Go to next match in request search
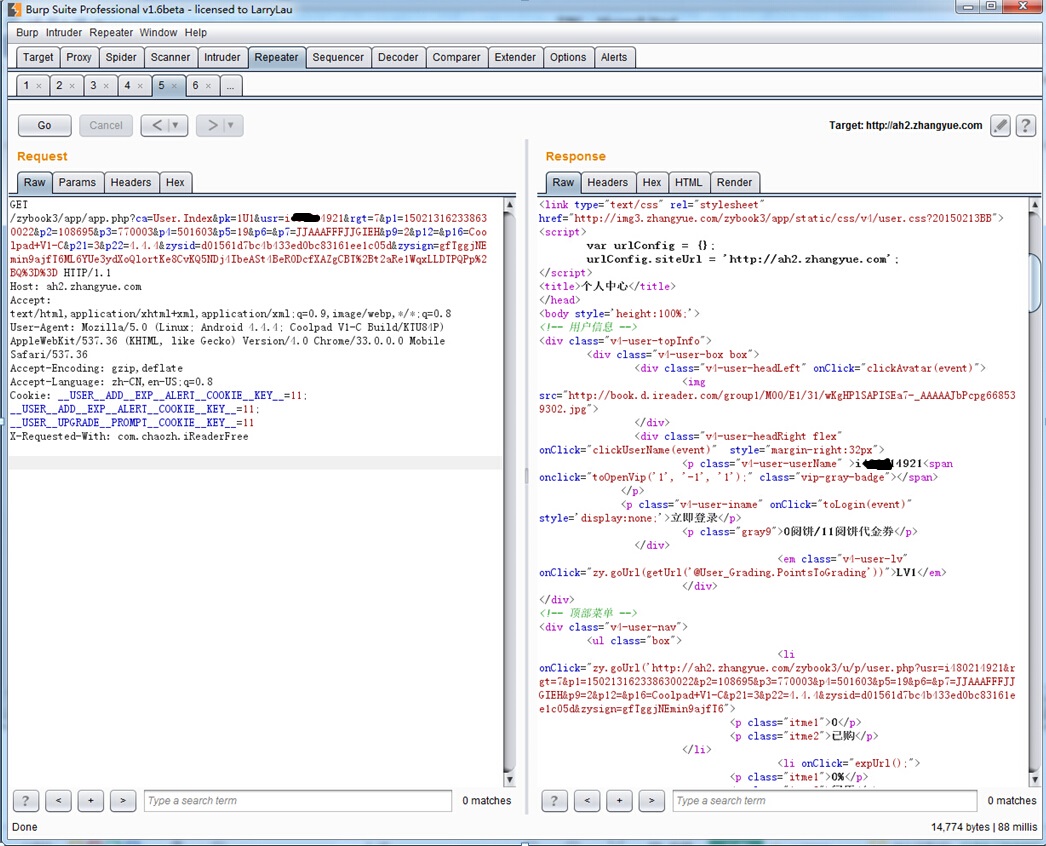This screenshot has width=1046, height=846. (x=123, y=800)
